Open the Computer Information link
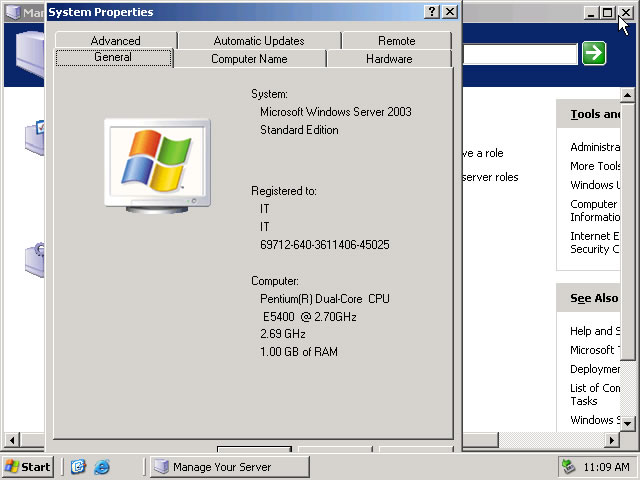Image resolution: width=640 pixels, height=480 pixels. (x=595, y=210)
